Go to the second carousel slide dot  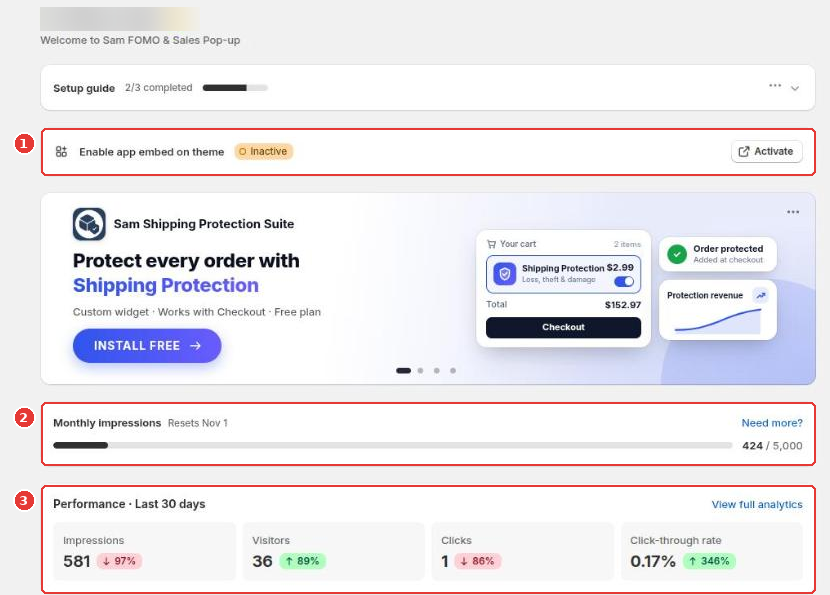coord(420,371)
